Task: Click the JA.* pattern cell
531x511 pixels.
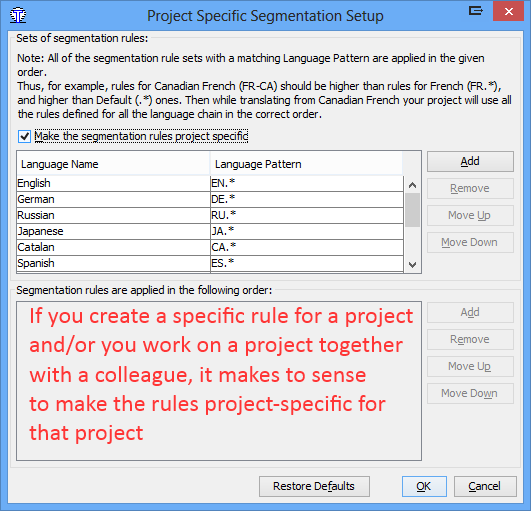Action: pyautogui.click(x=307, y=231)
